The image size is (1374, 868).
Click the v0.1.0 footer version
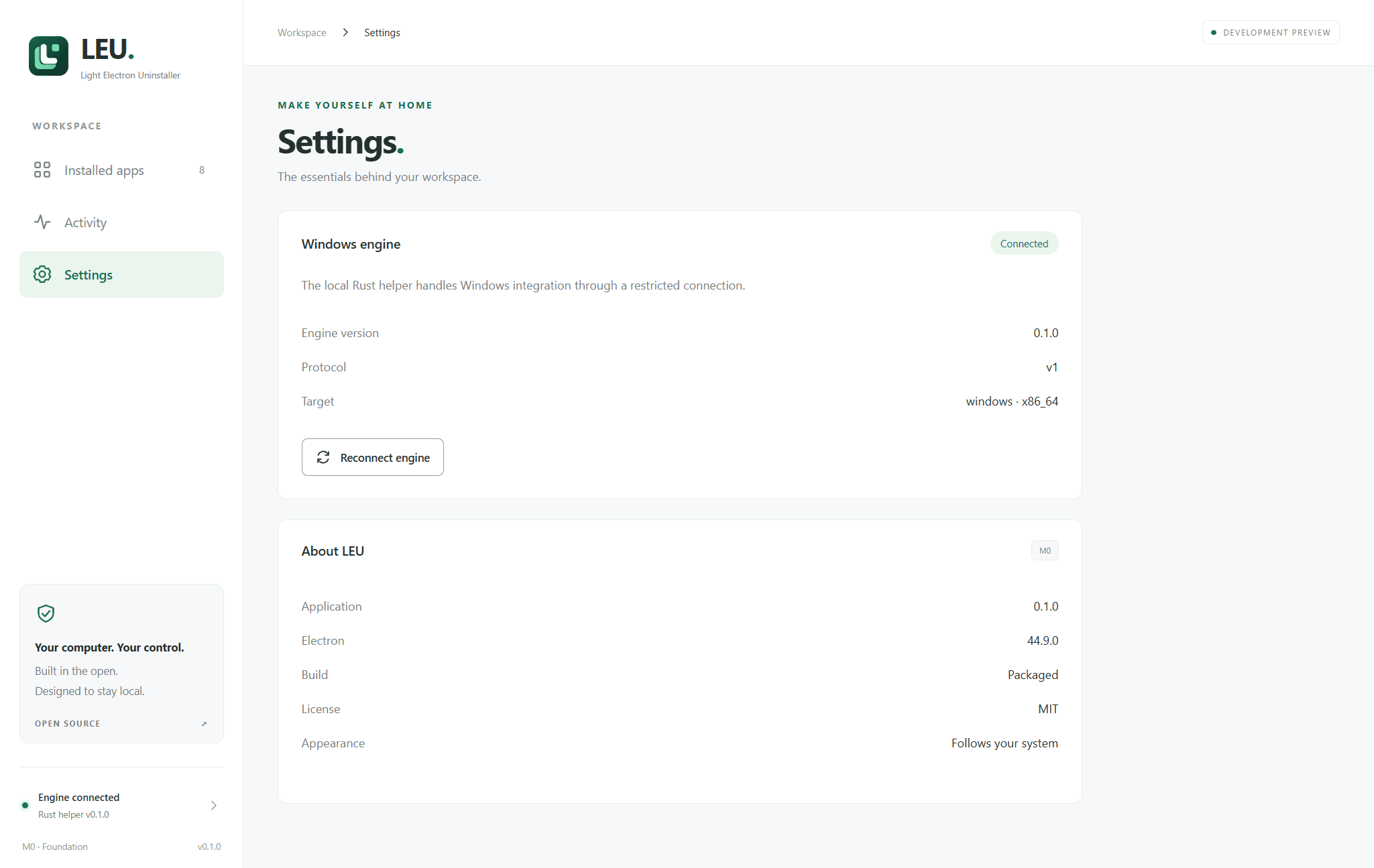(209, 847)
